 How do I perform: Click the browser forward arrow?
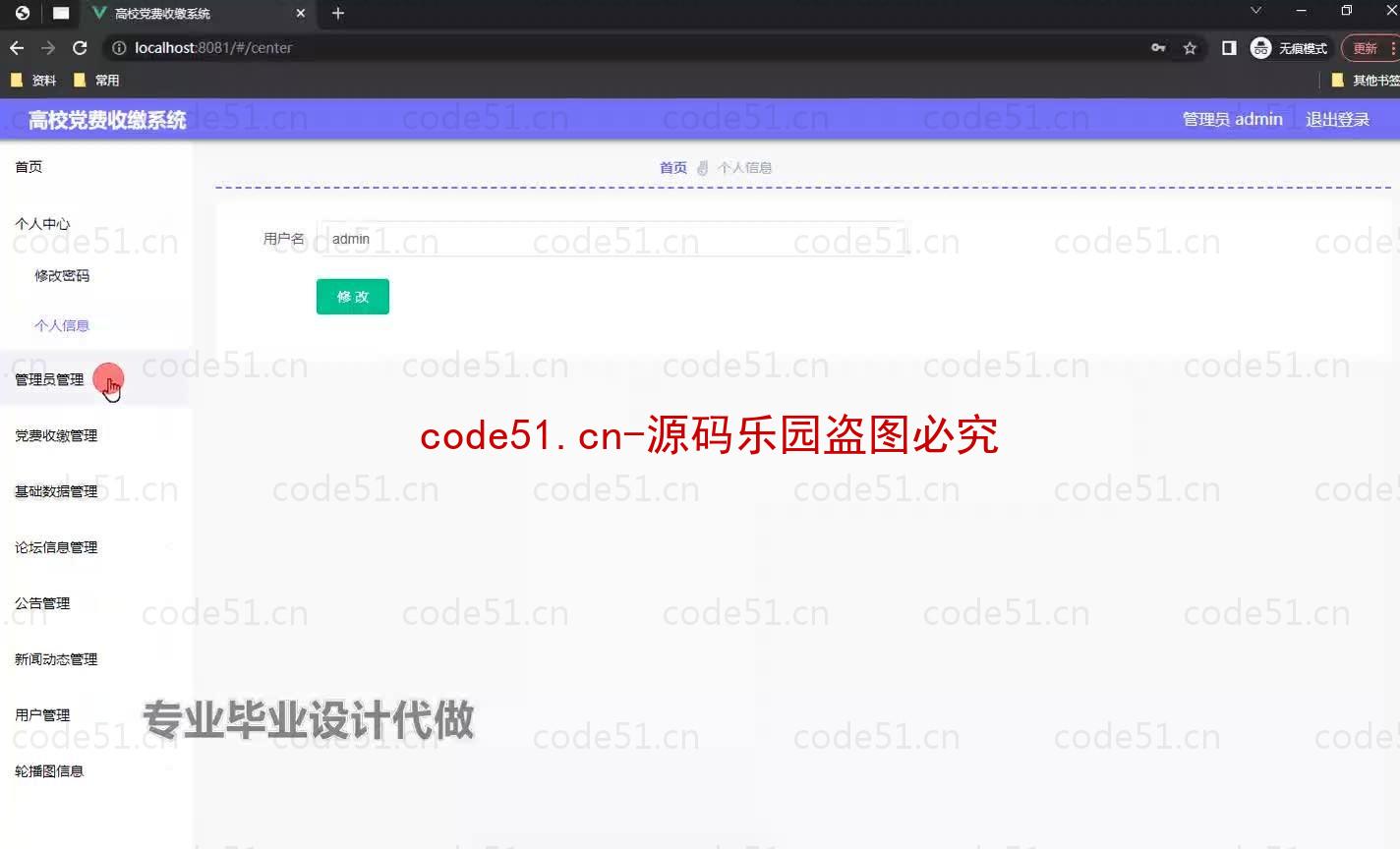(48, 47)
